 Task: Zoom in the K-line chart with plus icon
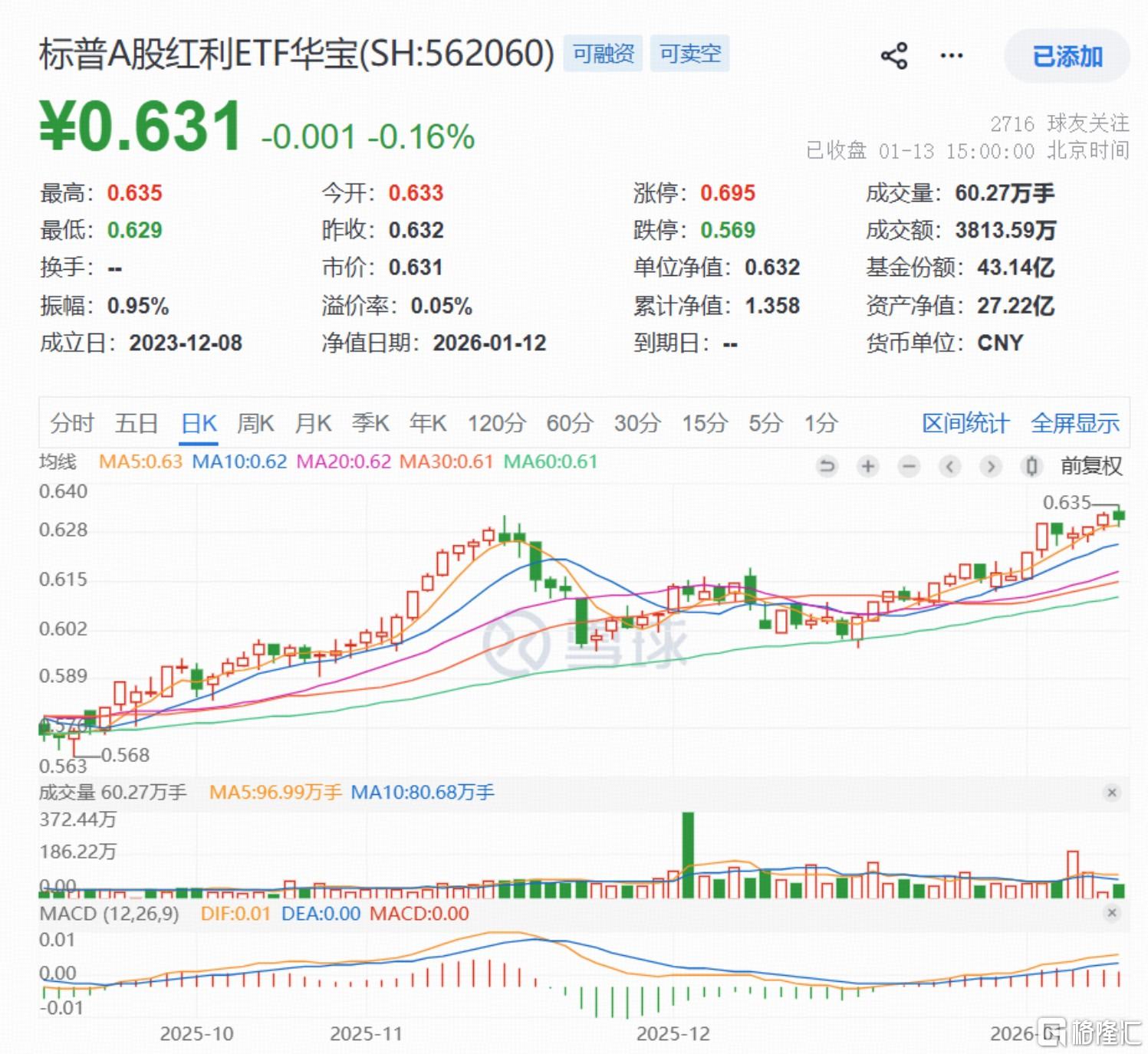[868, 466]
